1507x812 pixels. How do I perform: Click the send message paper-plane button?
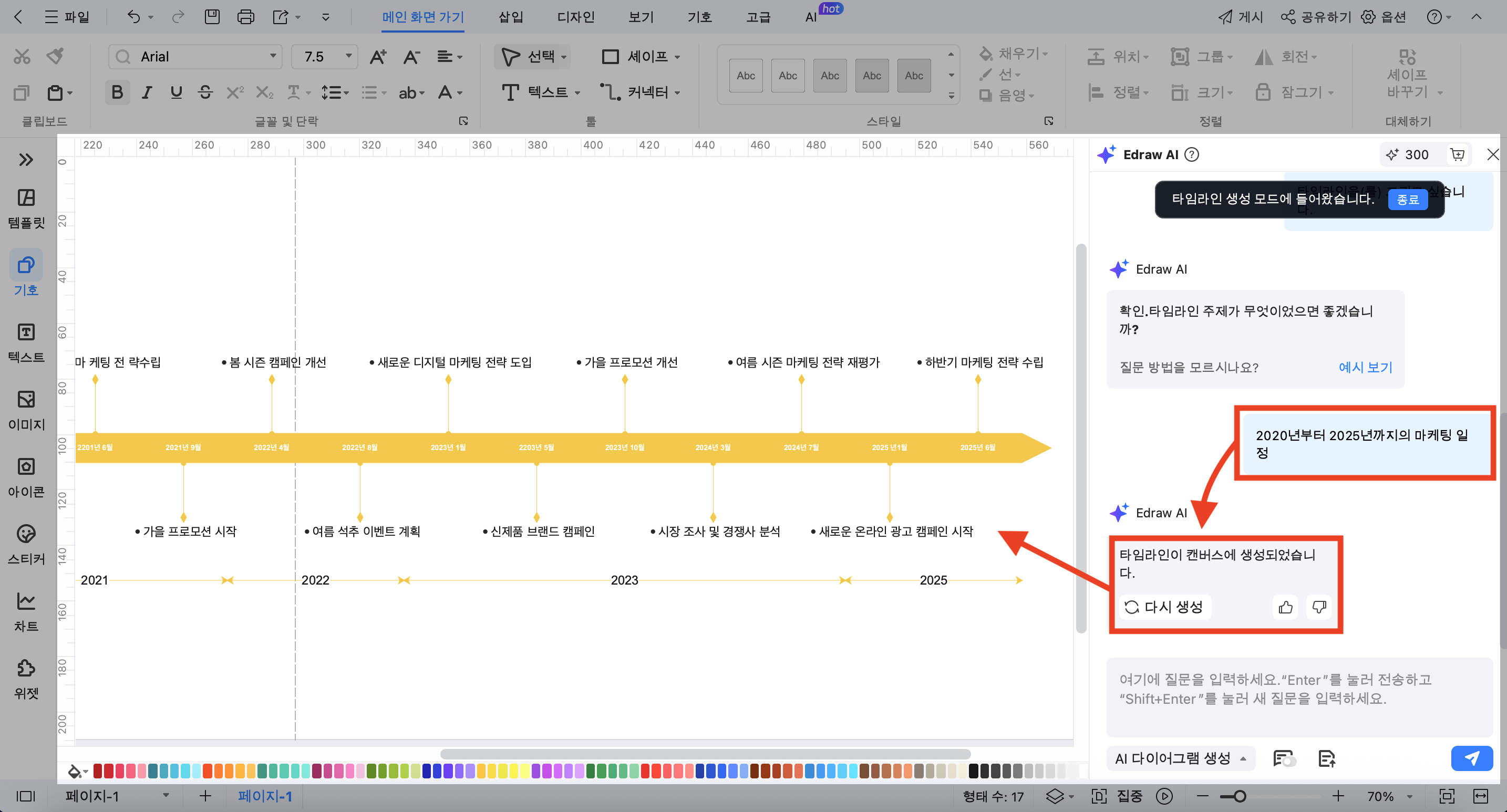[x=1471, y=758]
